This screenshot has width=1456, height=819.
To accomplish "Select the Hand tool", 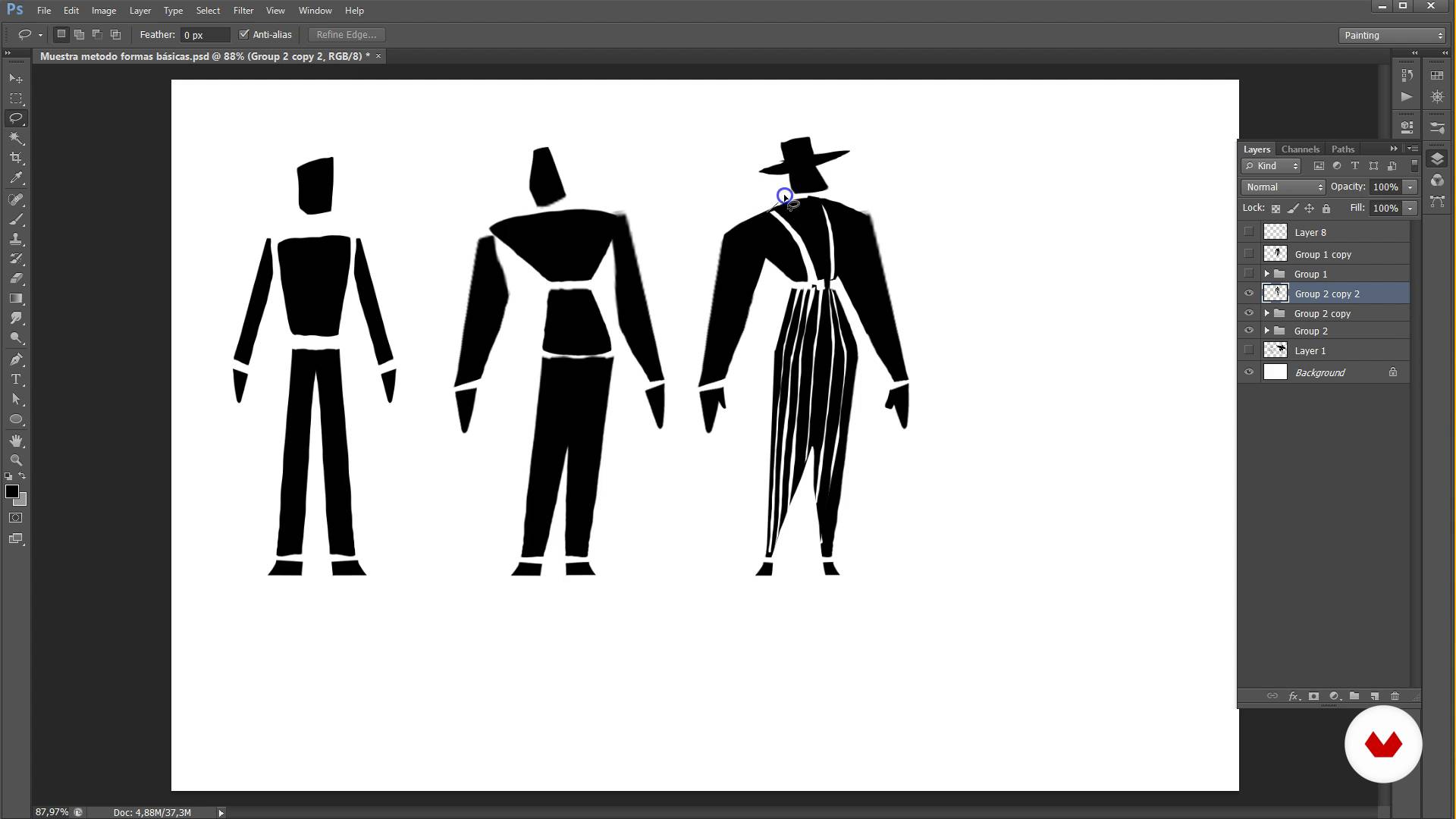I will pyautogui.click(x=16, y=441).
